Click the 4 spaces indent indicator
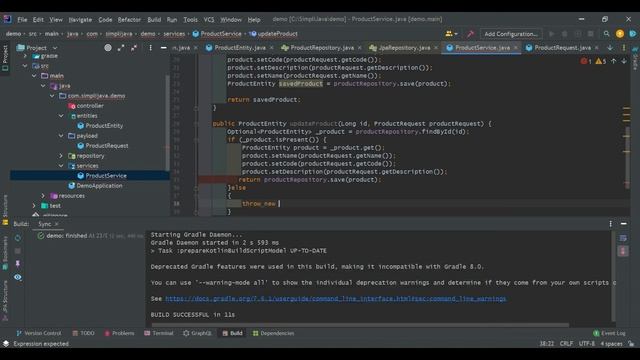The height and width of the screenshot is (360, 640). tap(611, 344)
